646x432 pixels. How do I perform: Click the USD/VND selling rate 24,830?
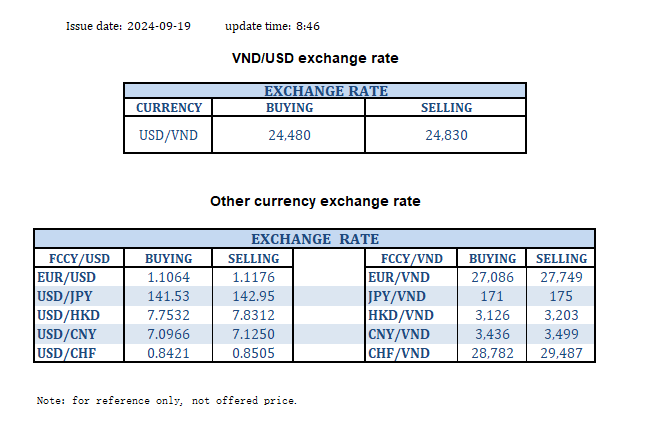445,135
